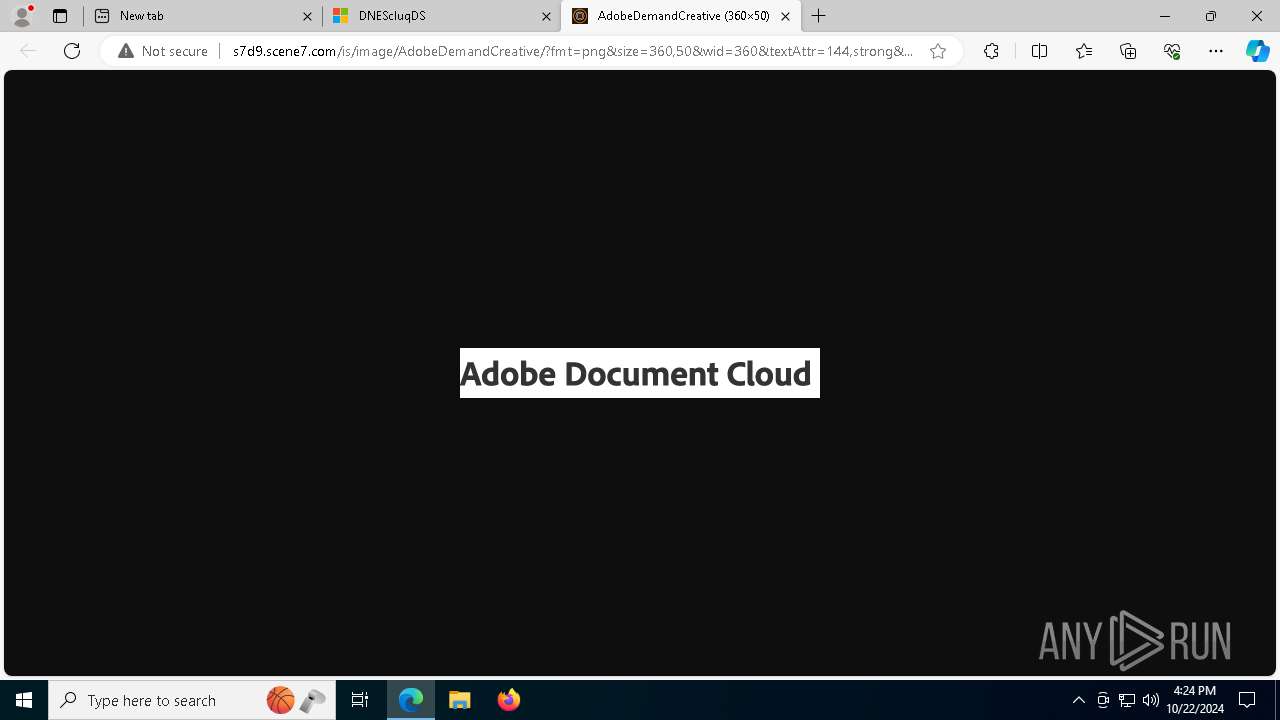Open the Extensions menu

tap(991, 51)
